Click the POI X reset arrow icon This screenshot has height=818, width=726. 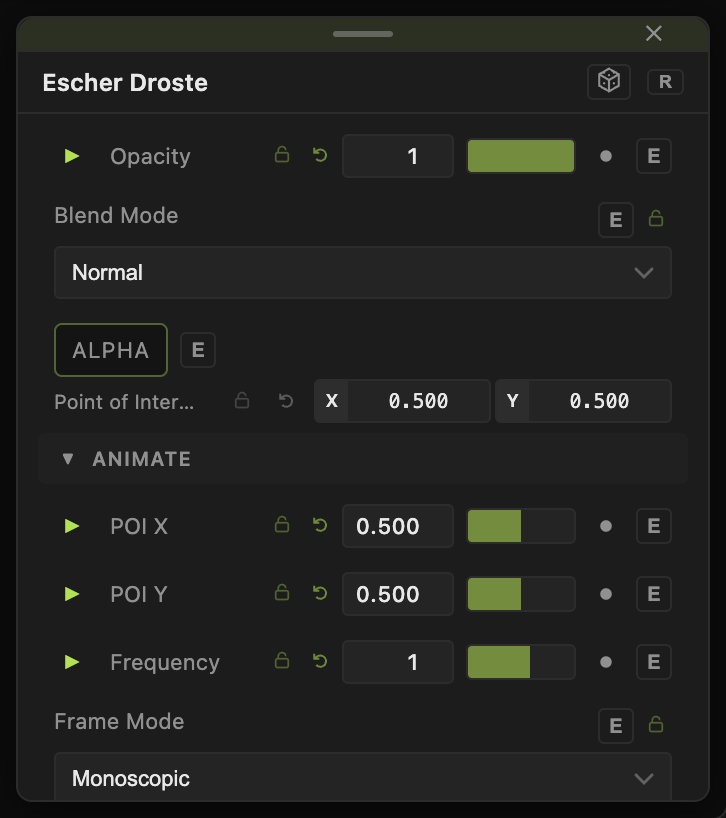(x=320, y=525)
